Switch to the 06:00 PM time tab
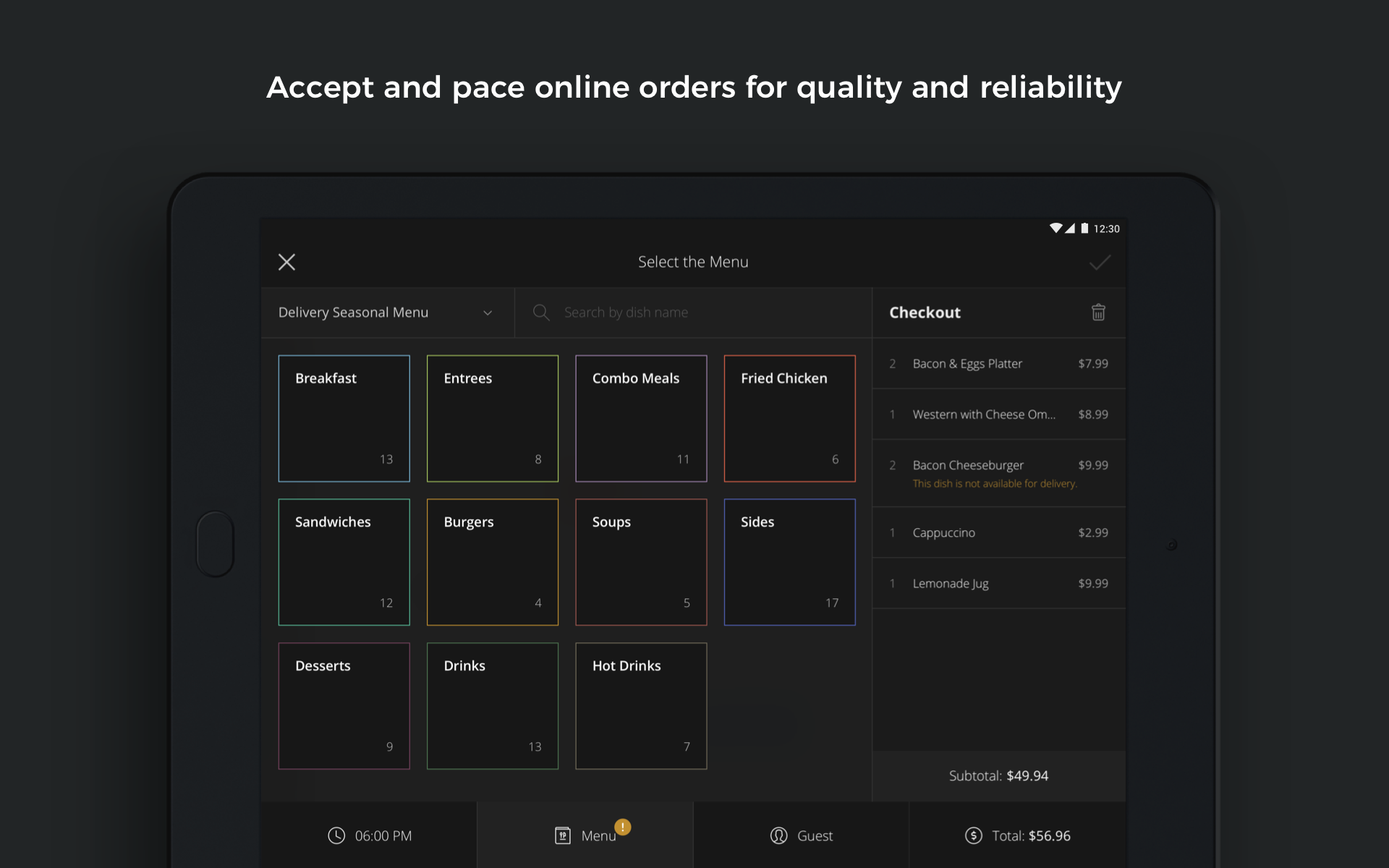This screenshot has height=868, width=1389. [x=369, y=835]
